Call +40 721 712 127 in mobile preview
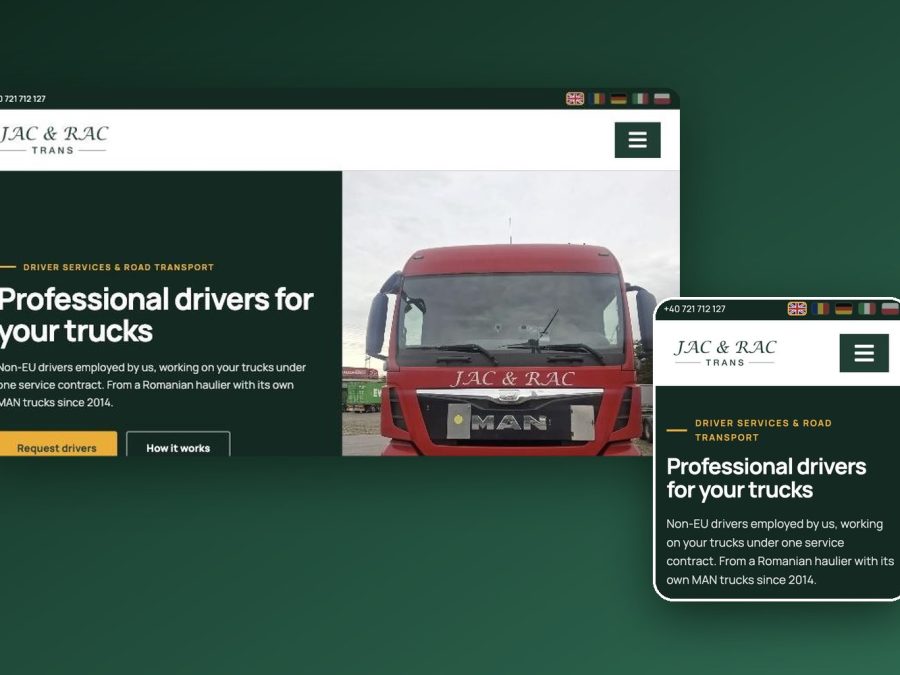The height and width of the screenshot is (675, 900). [x=695, y=309]
